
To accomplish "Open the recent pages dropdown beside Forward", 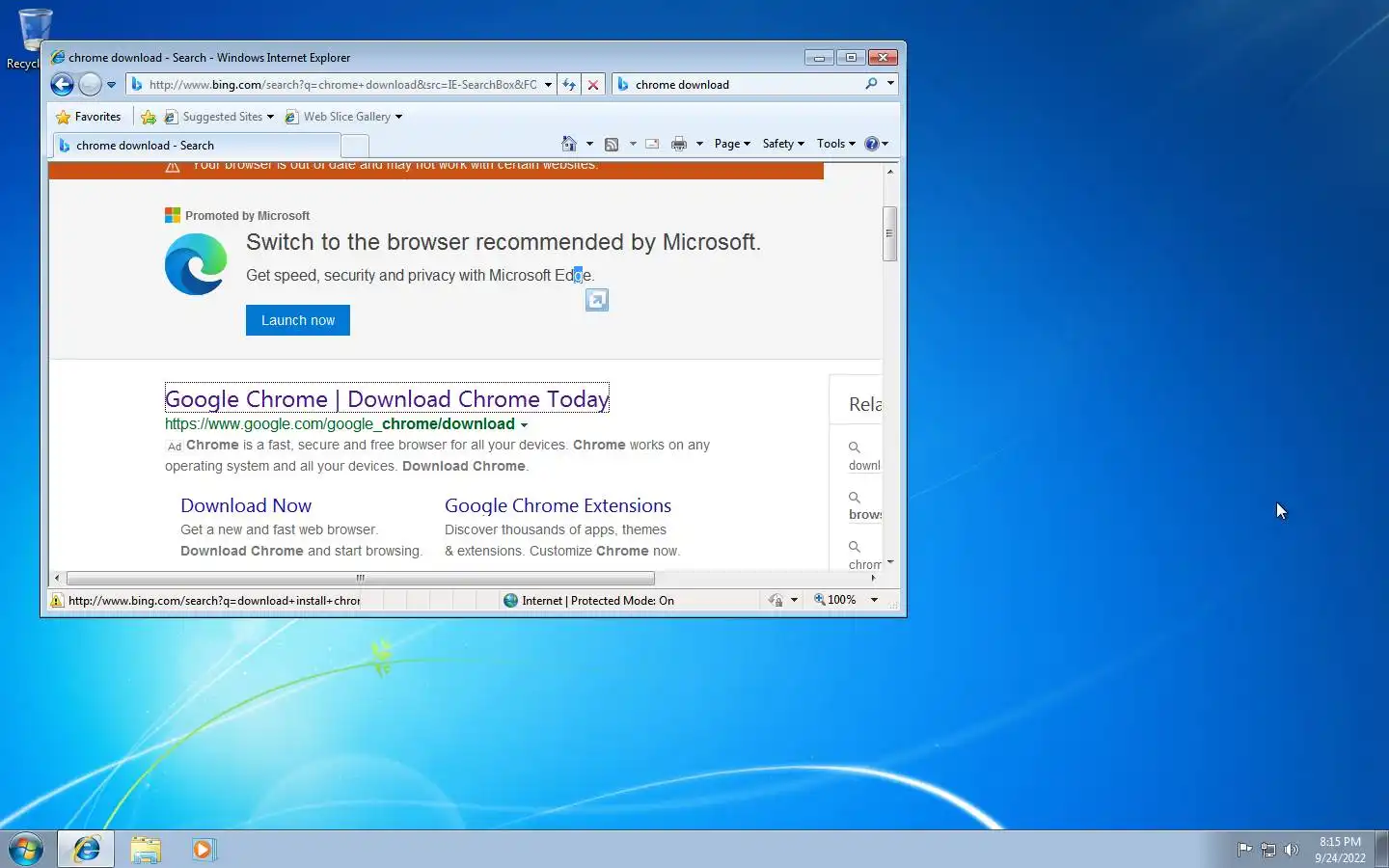I will [111, 85].
